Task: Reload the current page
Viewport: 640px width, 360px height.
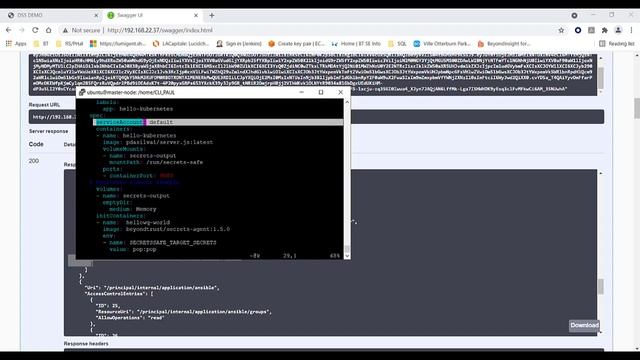Action: click(x=35, y=30)
